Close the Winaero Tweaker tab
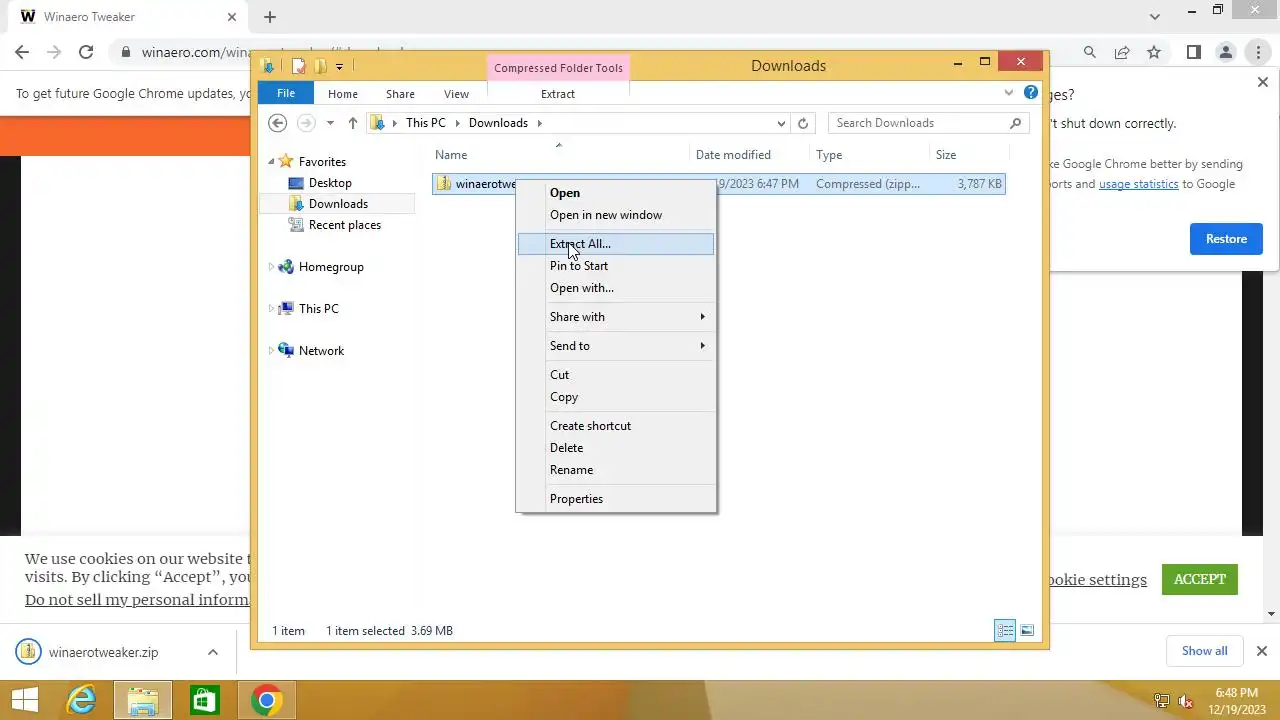 [232, 17]
